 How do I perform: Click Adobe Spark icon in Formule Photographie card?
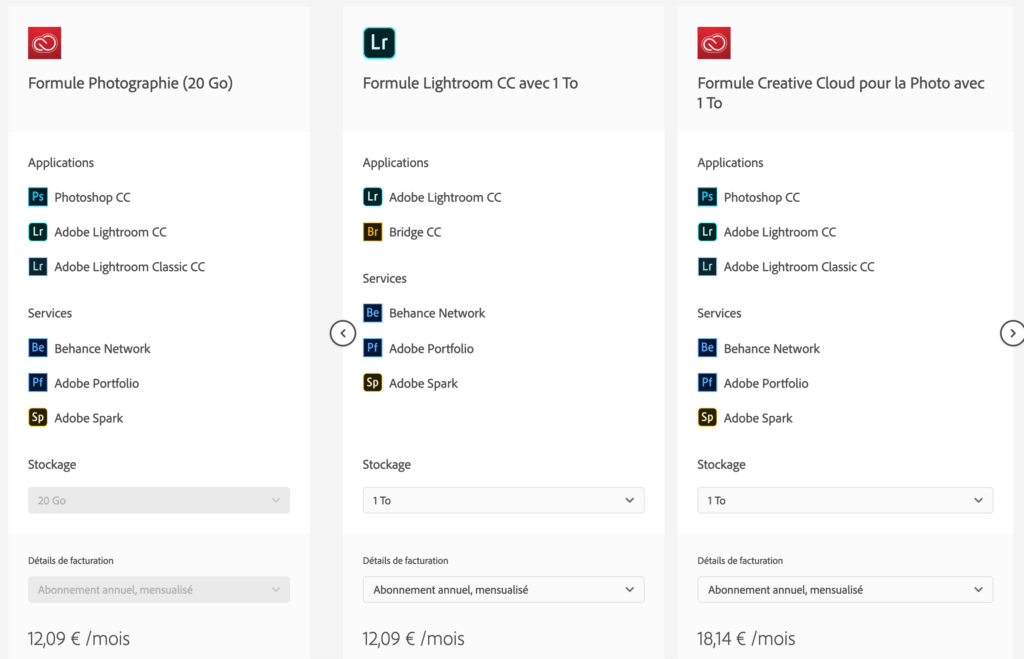38,417
